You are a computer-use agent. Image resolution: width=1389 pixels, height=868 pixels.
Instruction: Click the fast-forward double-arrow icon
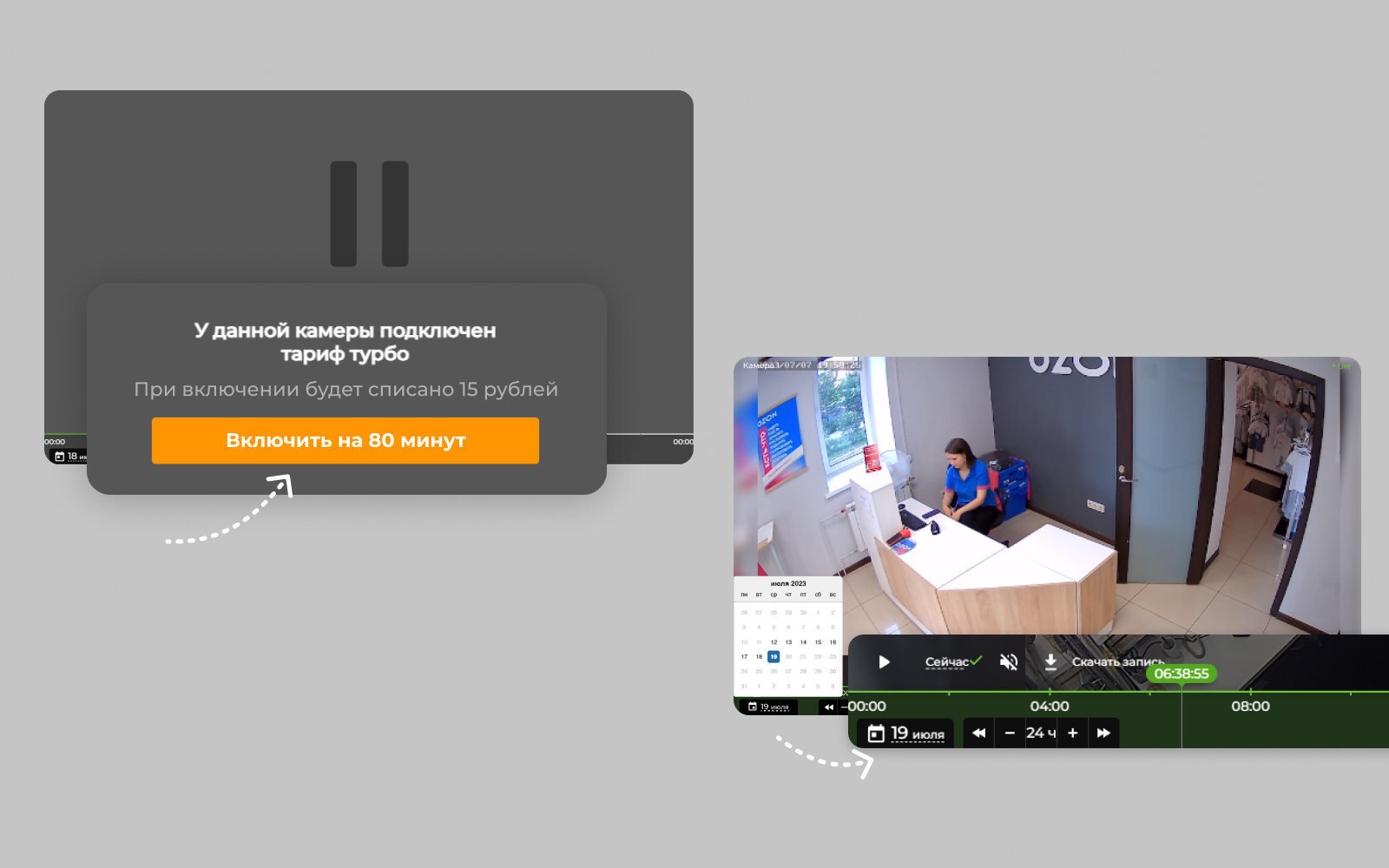1103,733
